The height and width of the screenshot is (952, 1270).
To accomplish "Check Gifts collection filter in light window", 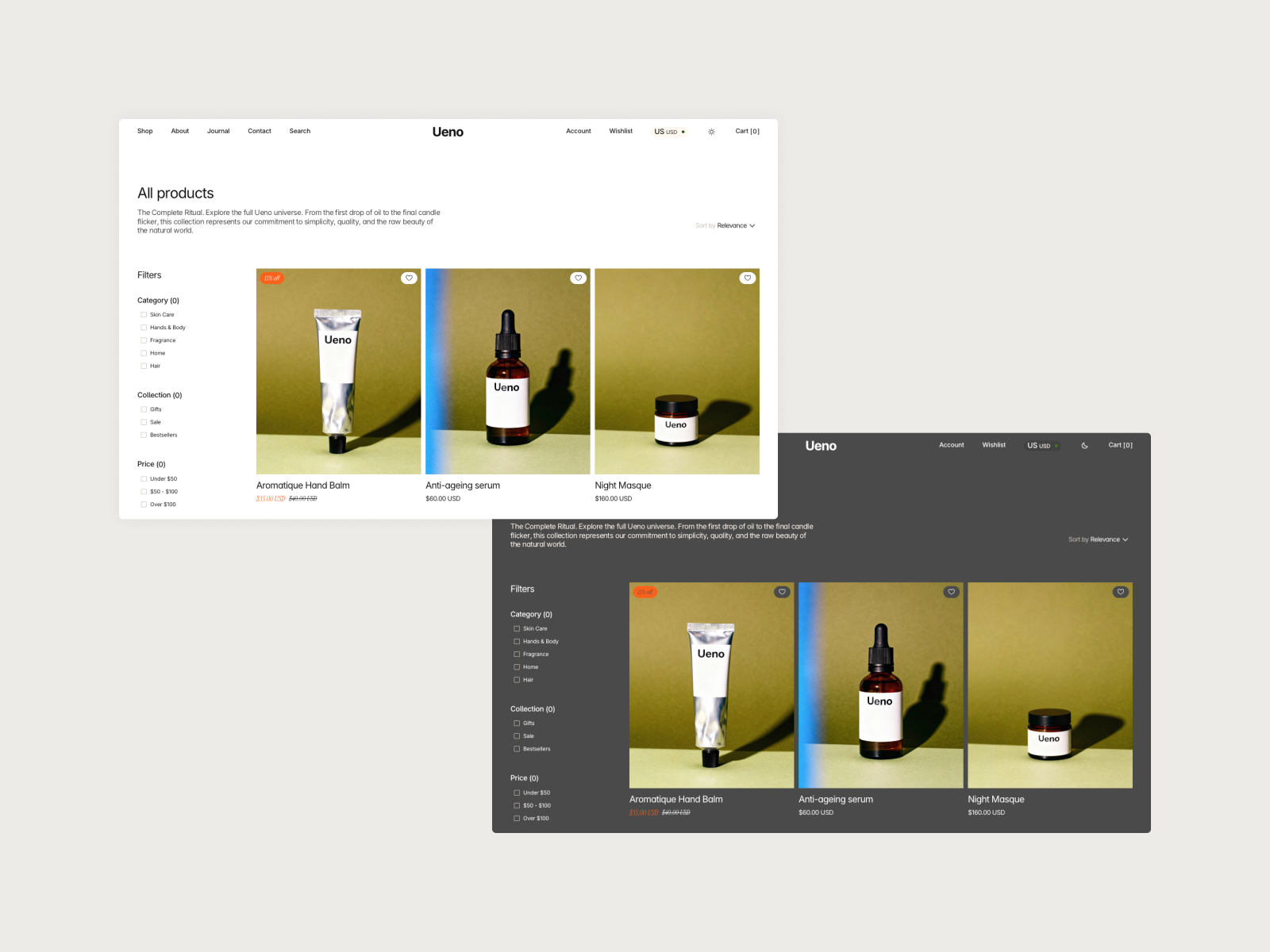I will [x=144, y=409].
